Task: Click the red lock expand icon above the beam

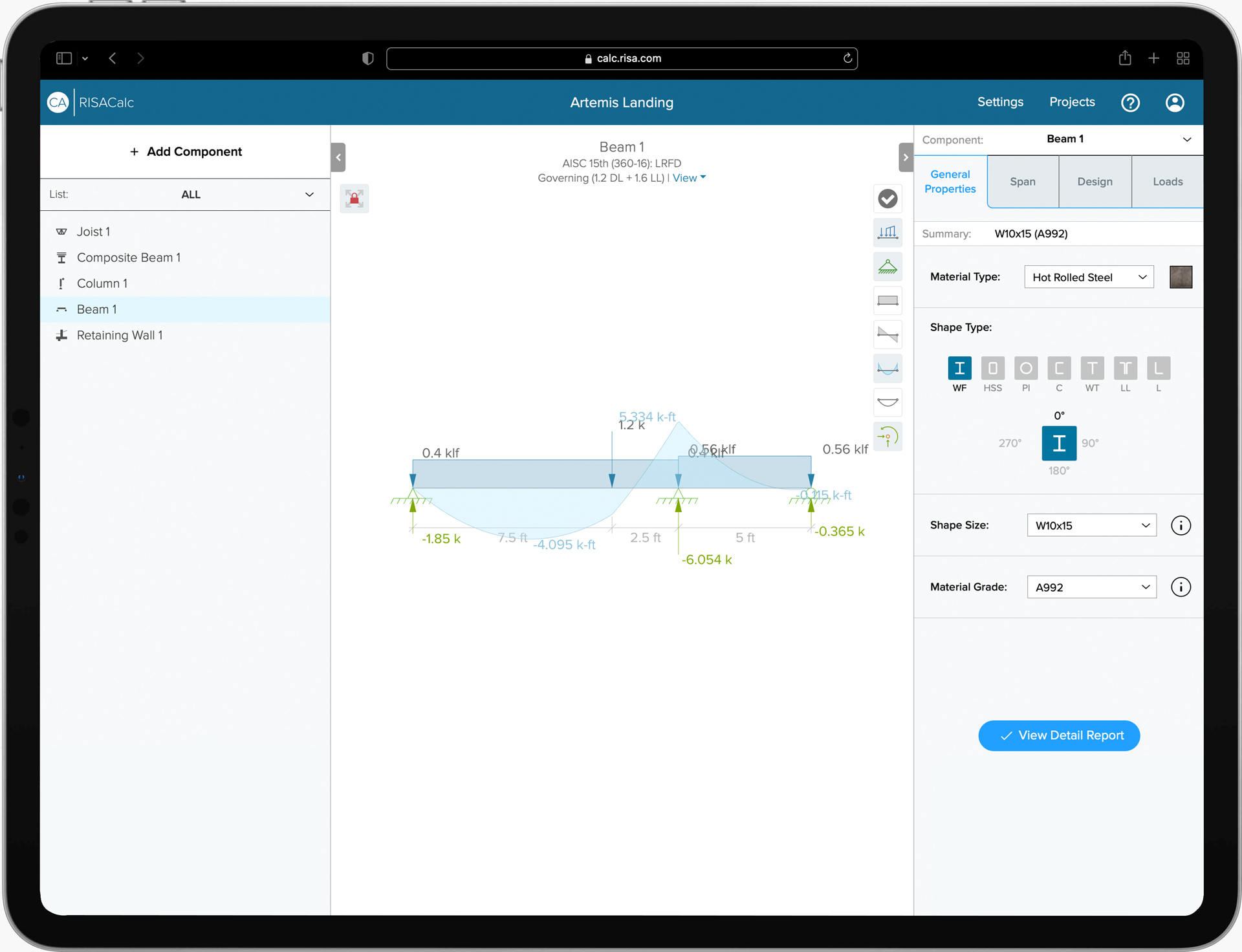Action: 354,199
